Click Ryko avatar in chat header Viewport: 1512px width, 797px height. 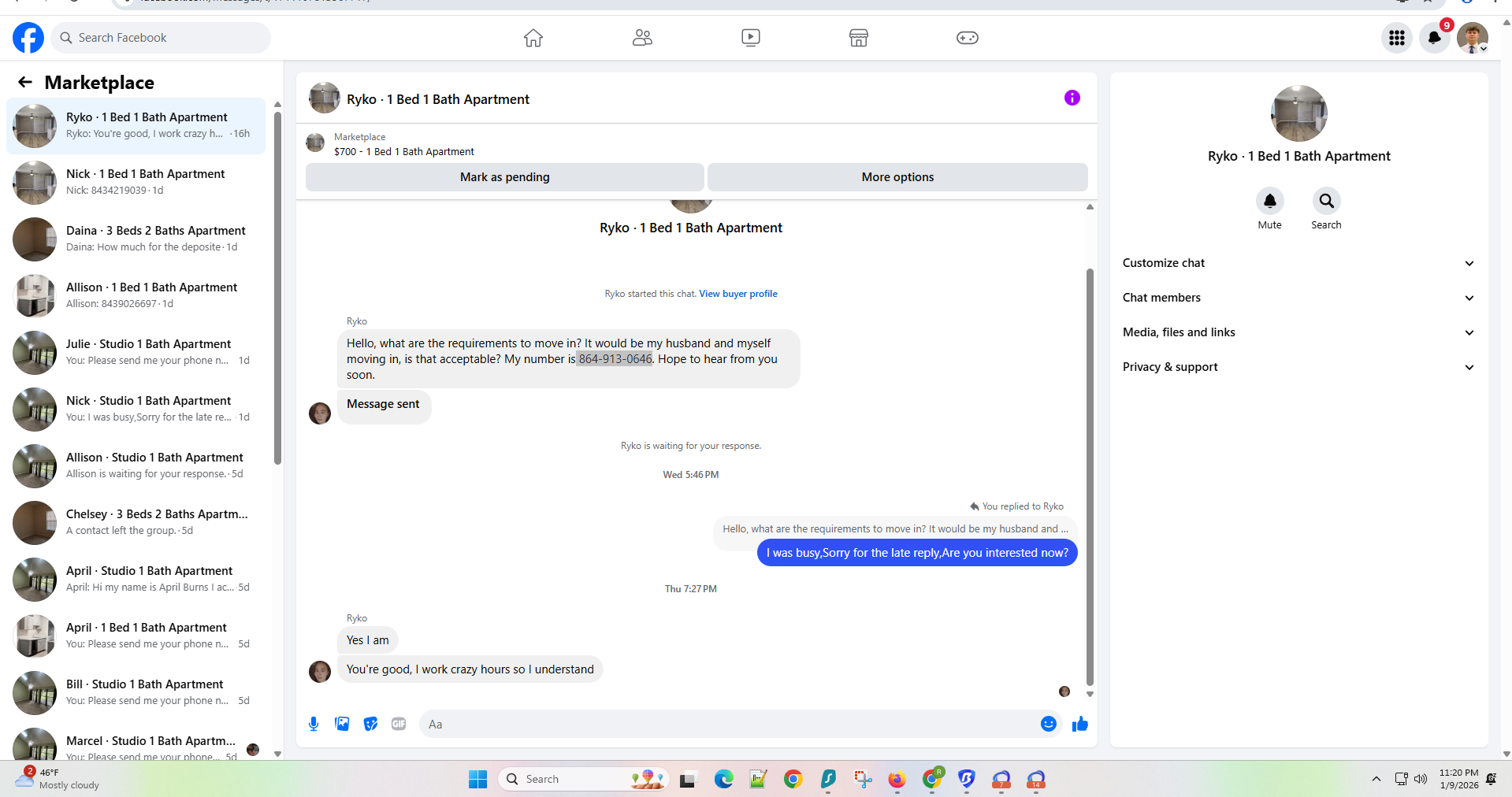click(x=325, y=98)
